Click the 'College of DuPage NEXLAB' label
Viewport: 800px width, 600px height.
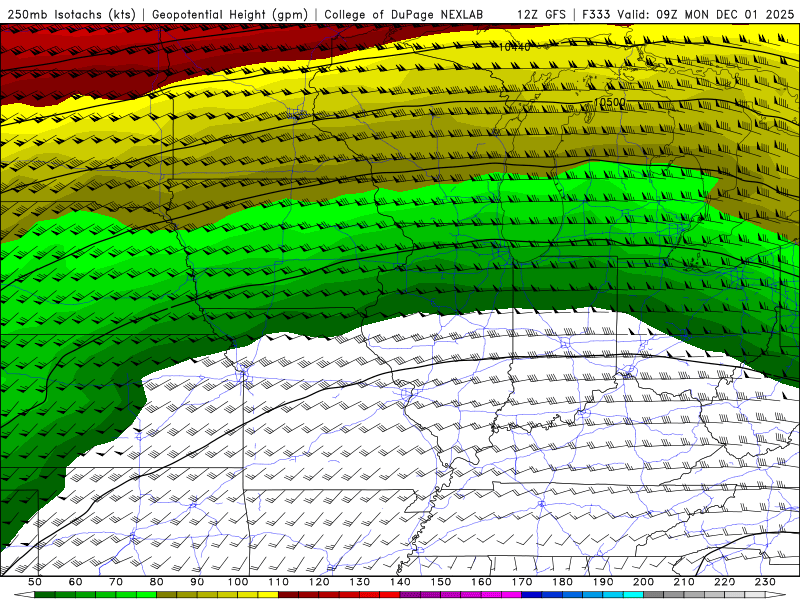click(x=404, y=14)
